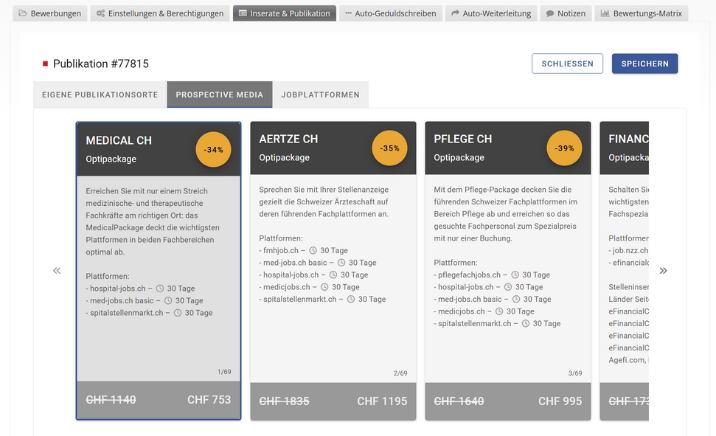
Task: Click the forward arrow icon beside Auto-Weiterleitung
Action: tap(455, 13)
